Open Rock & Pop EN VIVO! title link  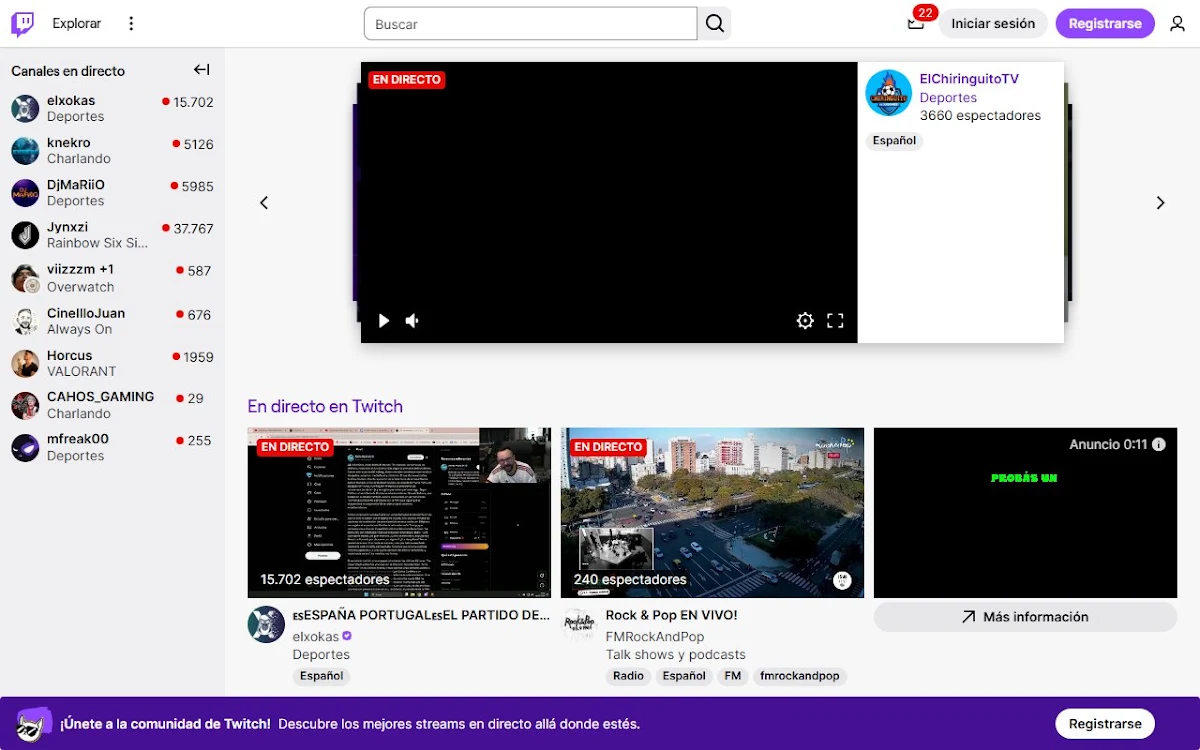pos(671,615)
